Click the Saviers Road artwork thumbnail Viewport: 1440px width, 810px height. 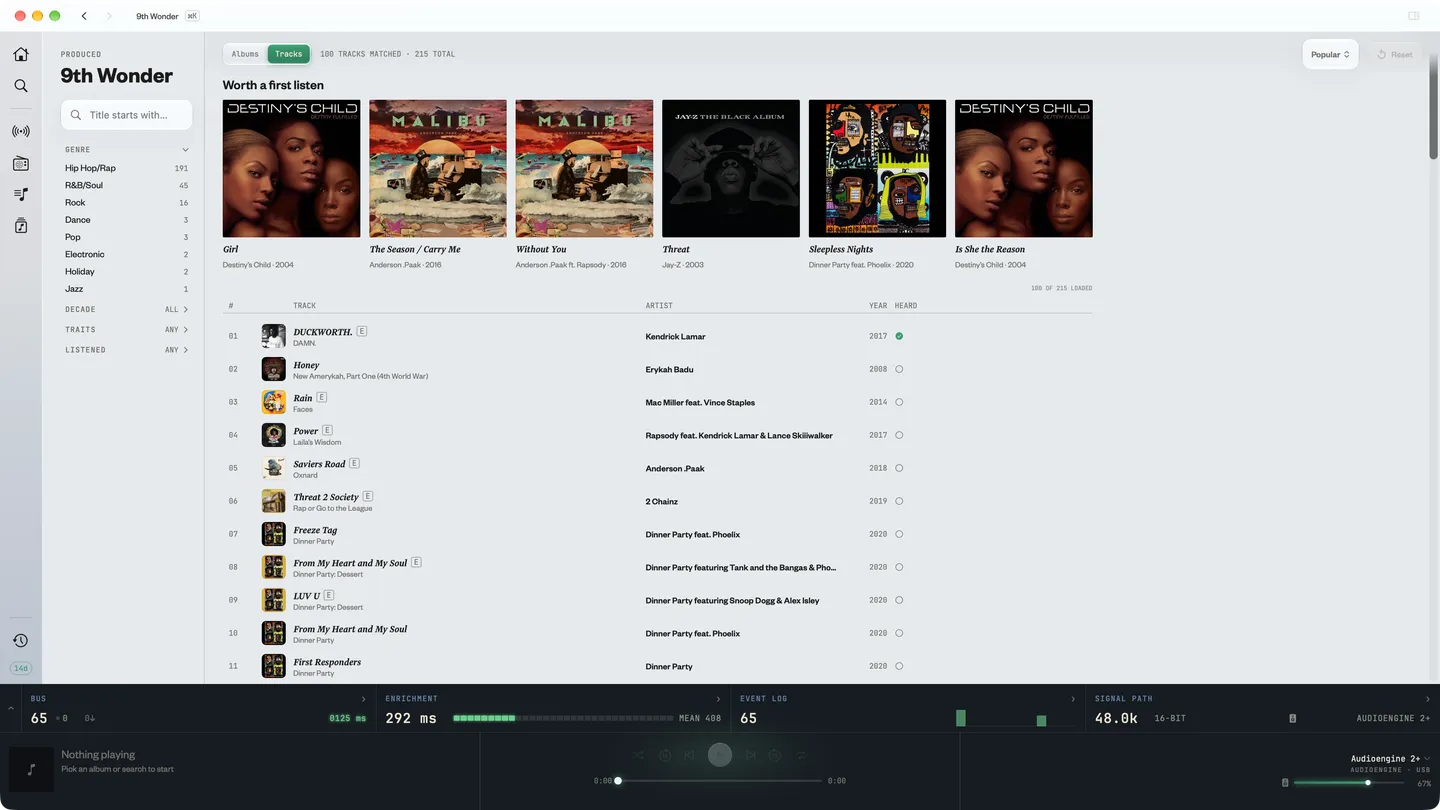tap(273, 468)
